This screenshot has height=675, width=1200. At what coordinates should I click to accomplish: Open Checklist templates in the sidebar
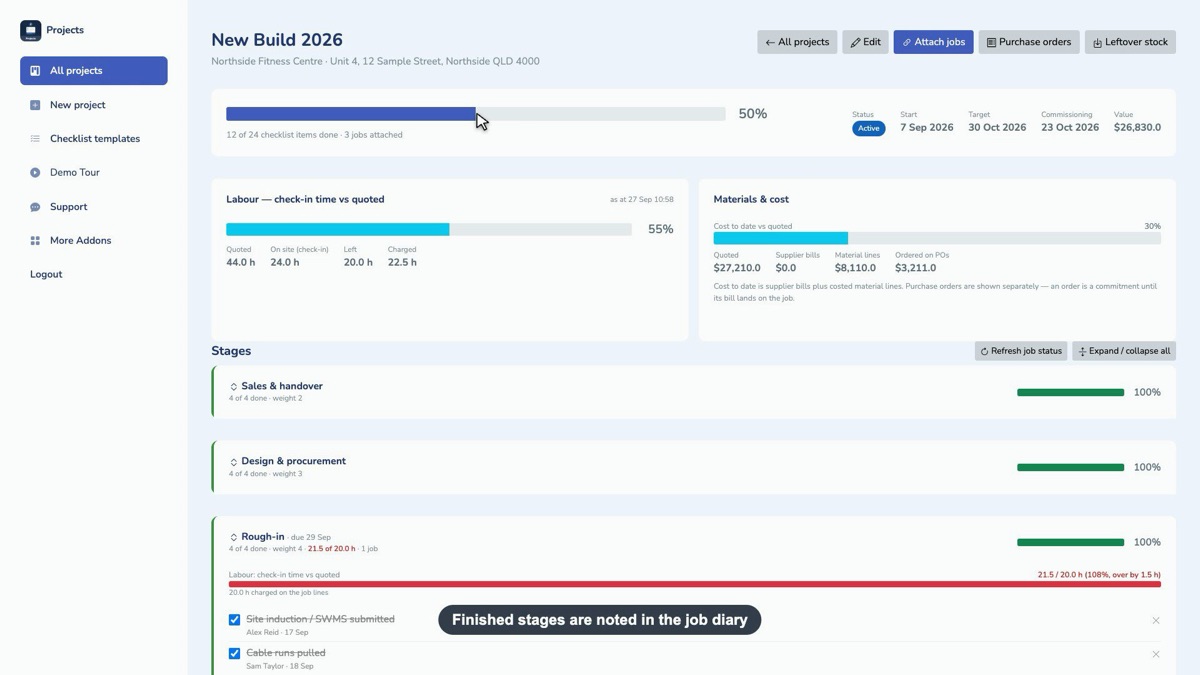click(94, 139)
